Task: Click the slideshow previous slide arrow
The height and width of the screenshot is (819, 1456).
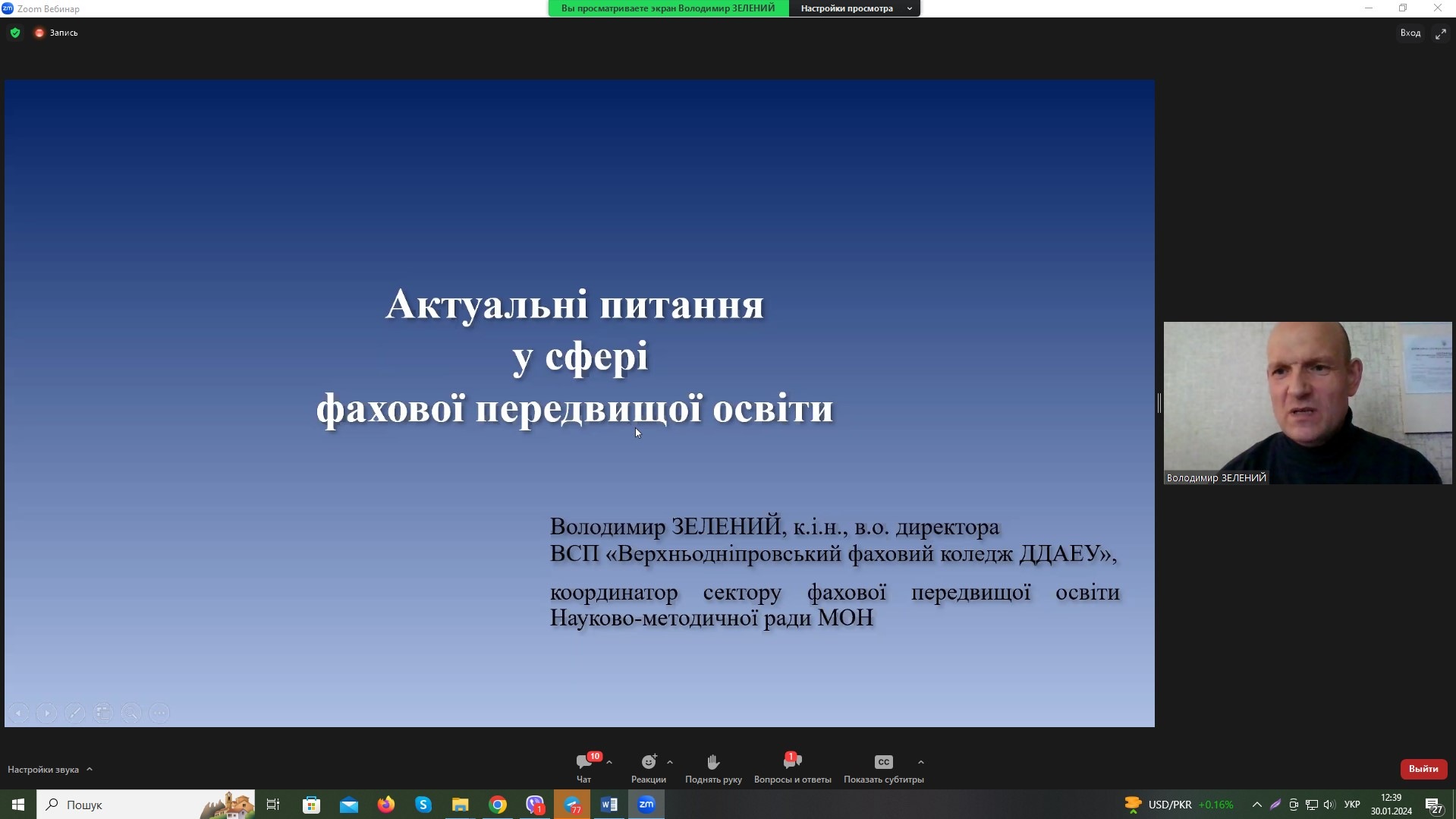Action: point(19,713)
